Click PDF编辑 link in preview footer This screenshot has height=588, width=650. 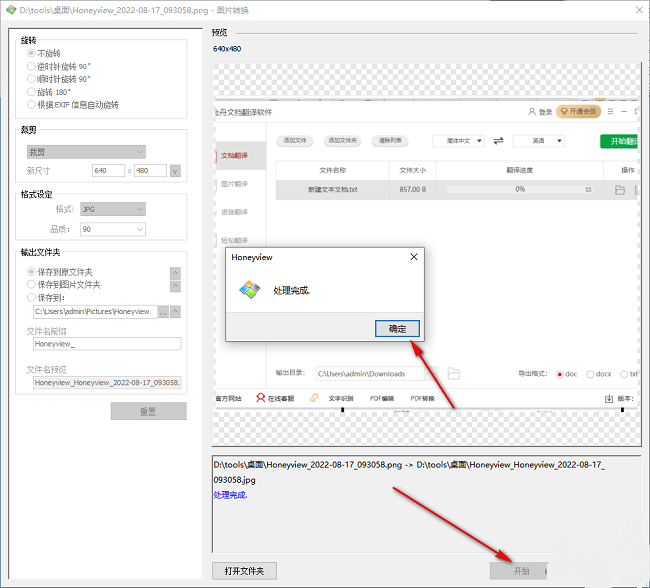click(x=381, y=398)
